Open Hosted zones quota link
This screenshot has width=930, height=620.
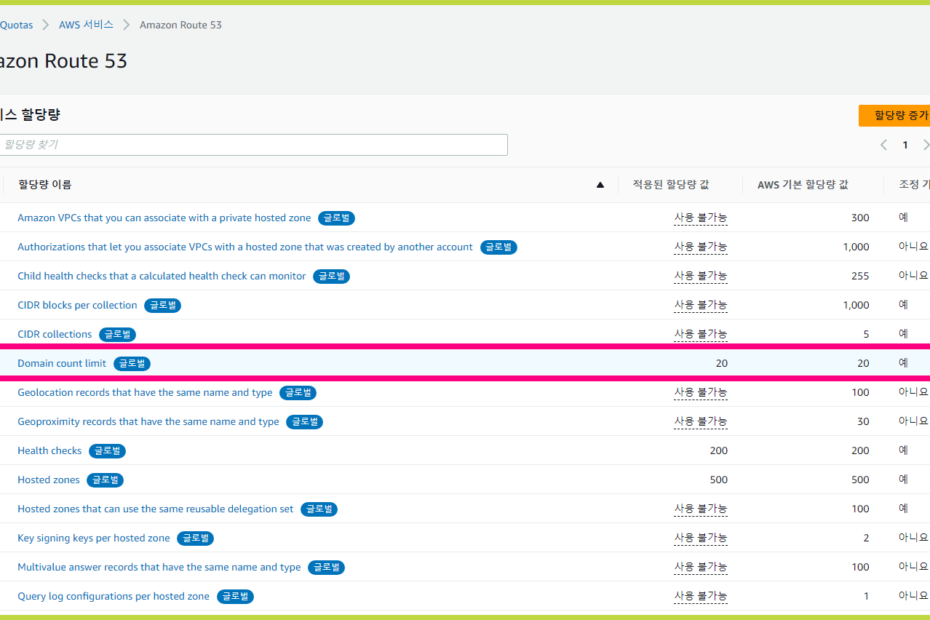[48, 479]
